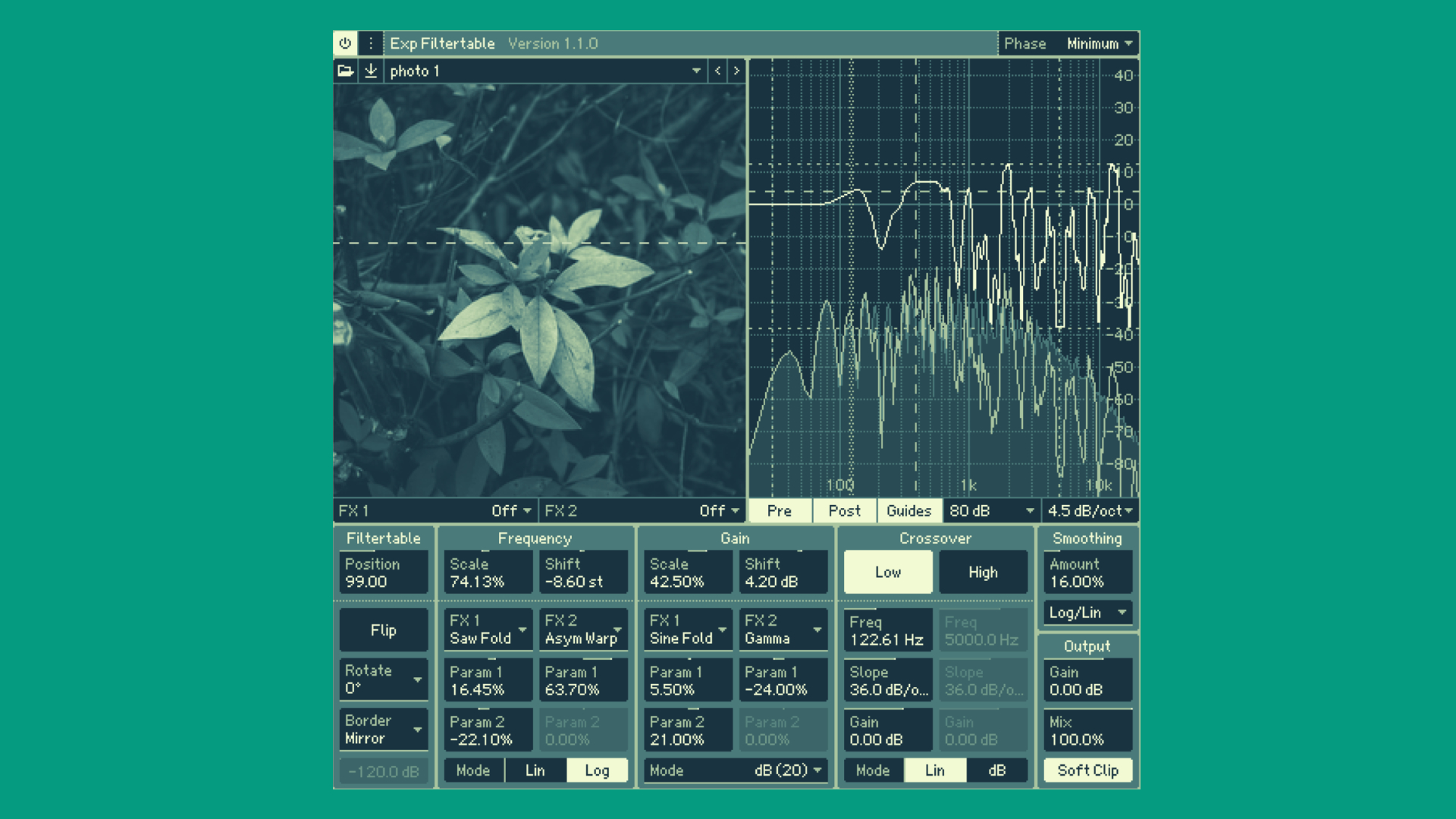Click the open folder icon

345,71
